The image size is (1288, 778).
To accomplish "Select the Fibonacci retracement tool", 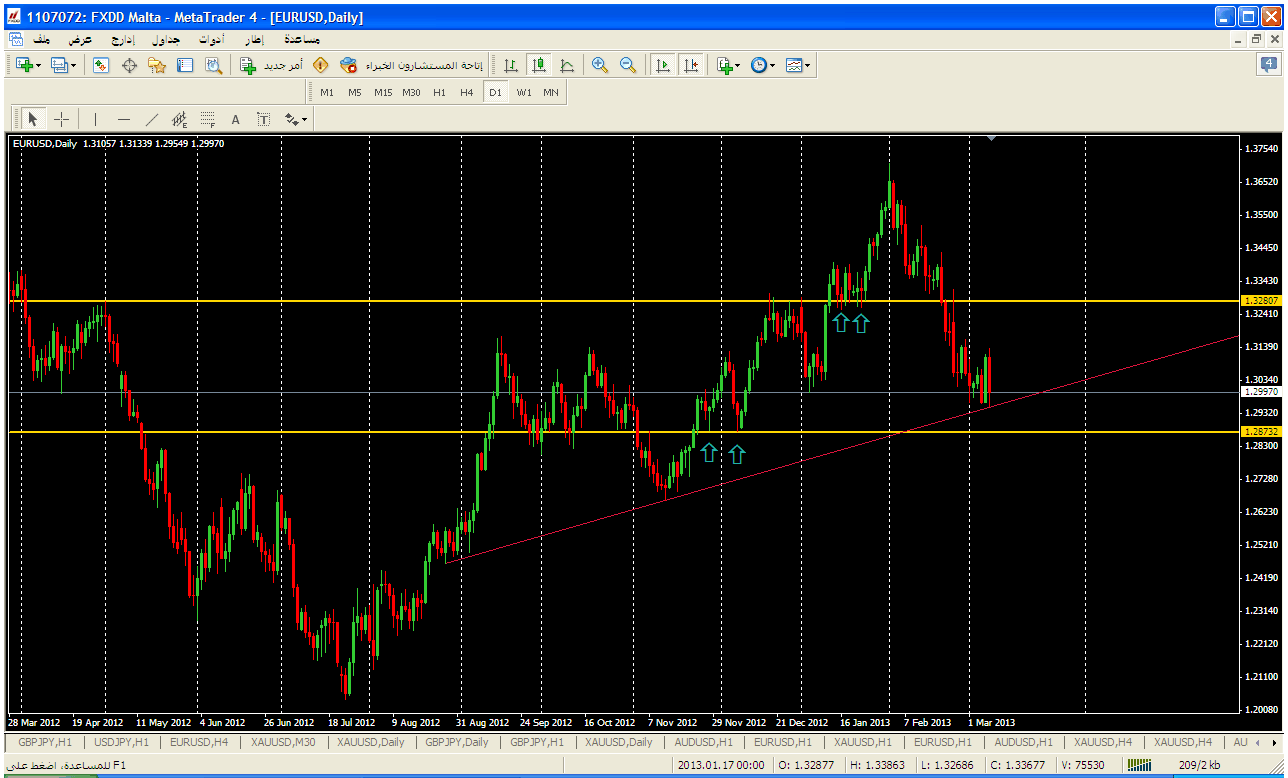I will 208,119.
